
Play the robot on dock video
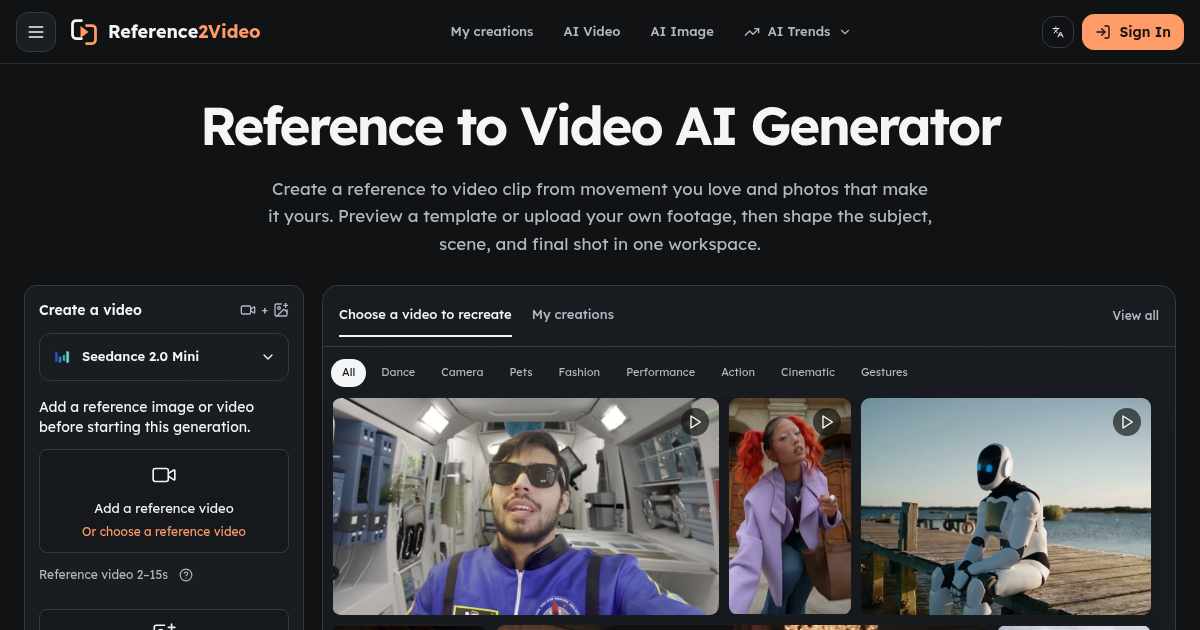1127,422
